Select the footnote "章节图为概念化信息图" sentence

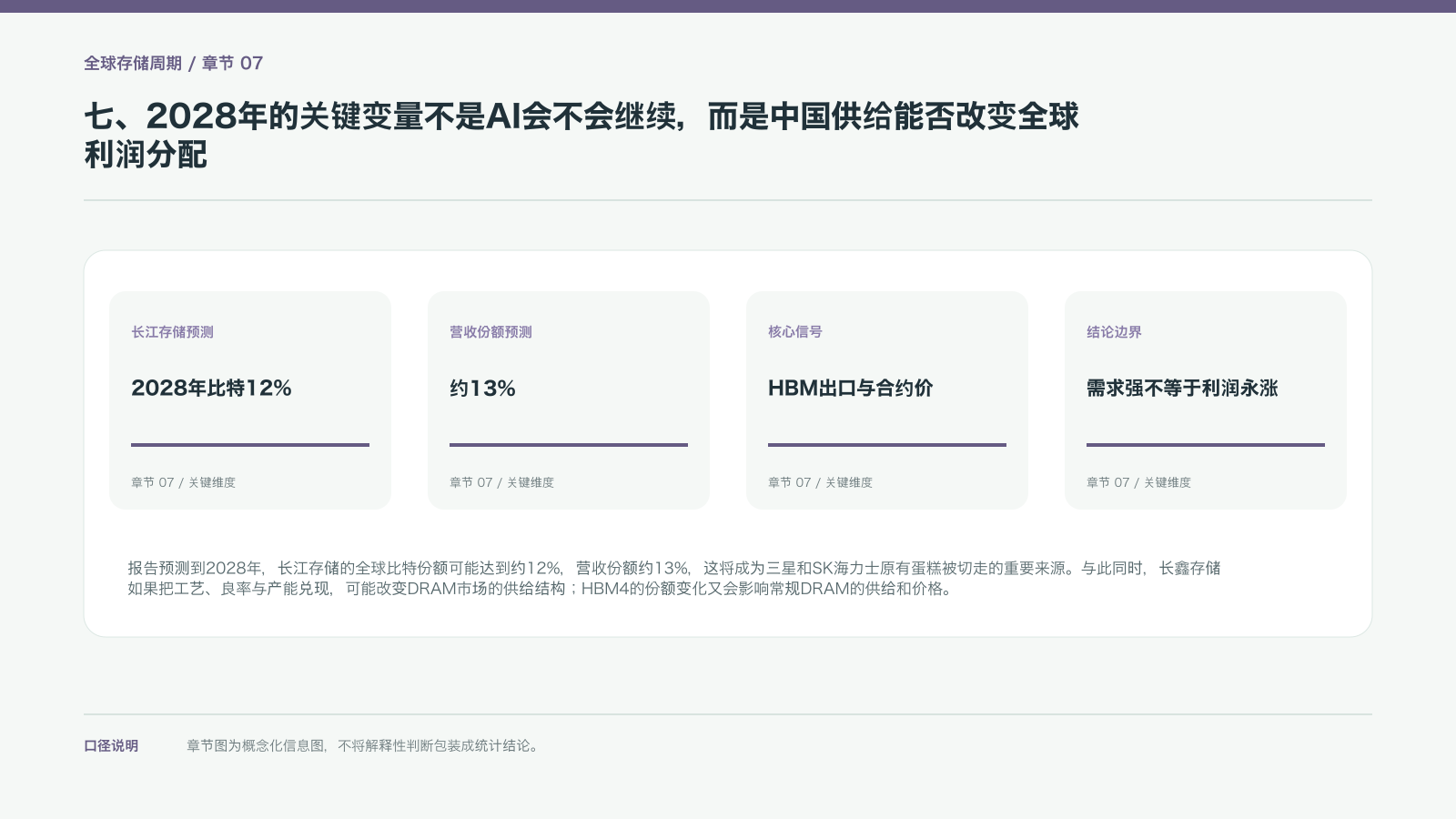[x=364, y=746]
